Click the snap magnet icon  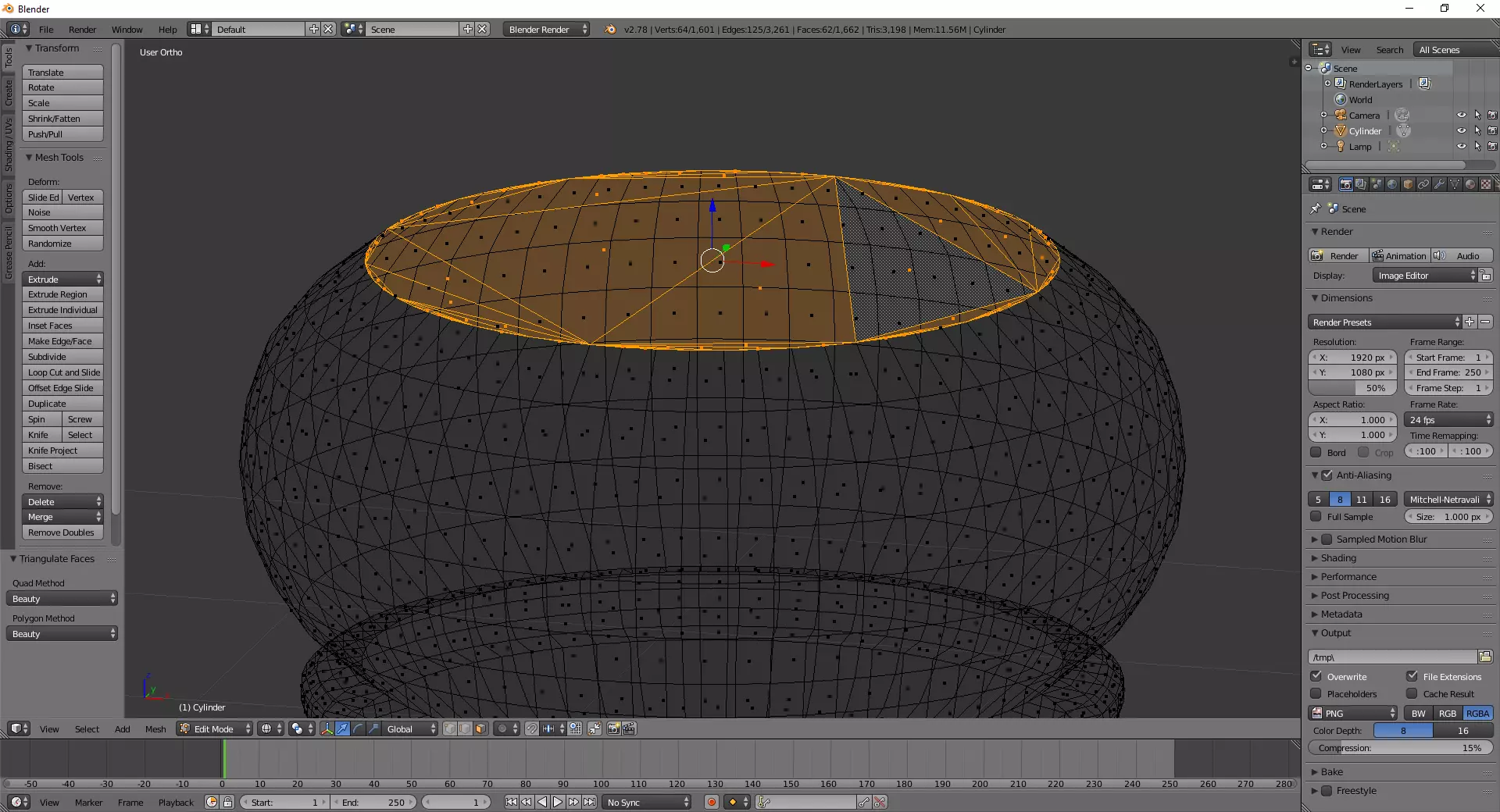pos(531,728)
